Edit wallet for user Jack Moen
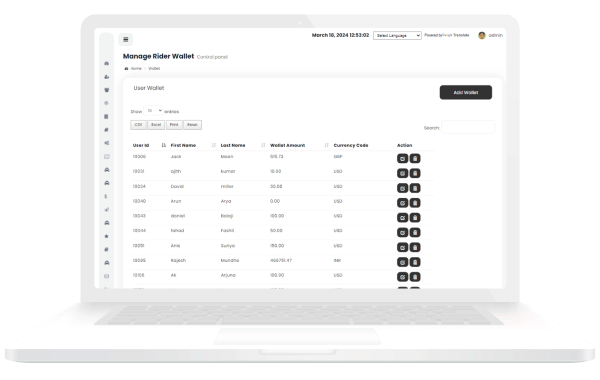The width and height of the screenshot is (600, 380). (x=403, y=158)
